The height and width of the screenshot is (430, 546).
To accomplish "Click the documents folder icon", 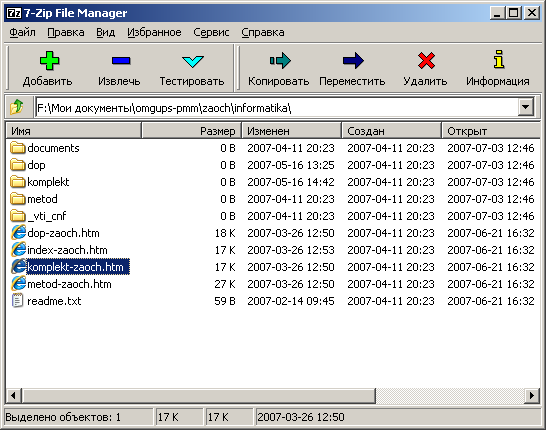I will pyautogui.click(x=17, y=148).
